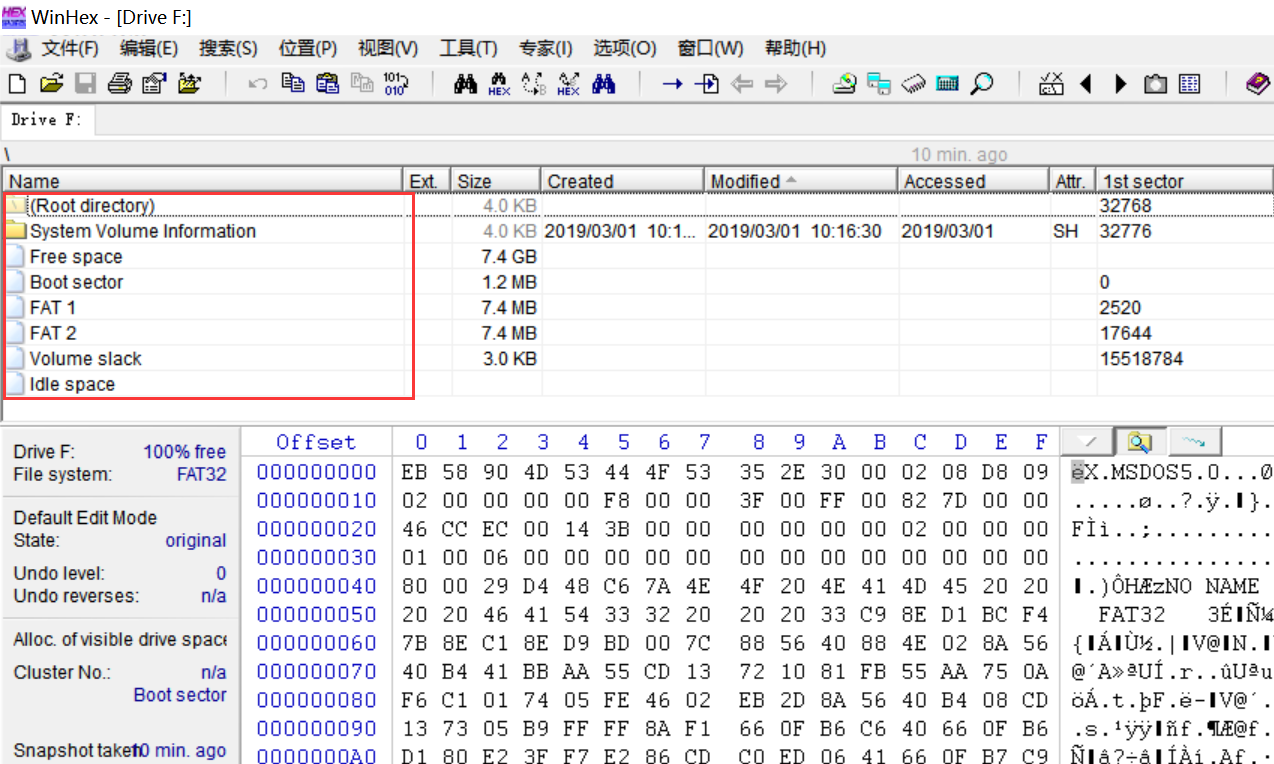The height and width of the screenshot is (764, 1274).
Task: Click the Paste clipboard icon
Action: 327,84
